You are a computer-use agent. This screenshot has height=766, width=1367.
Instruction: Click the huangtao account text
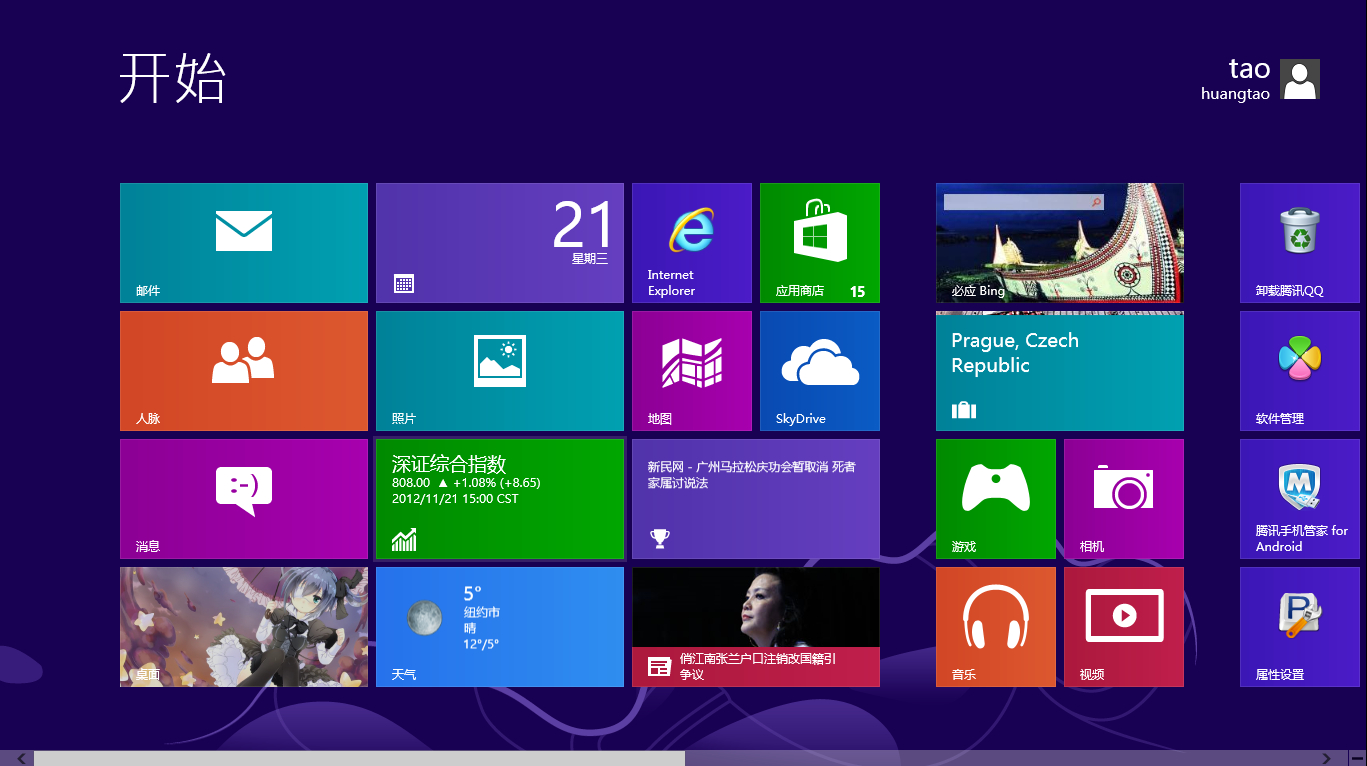pos(1235,94)
